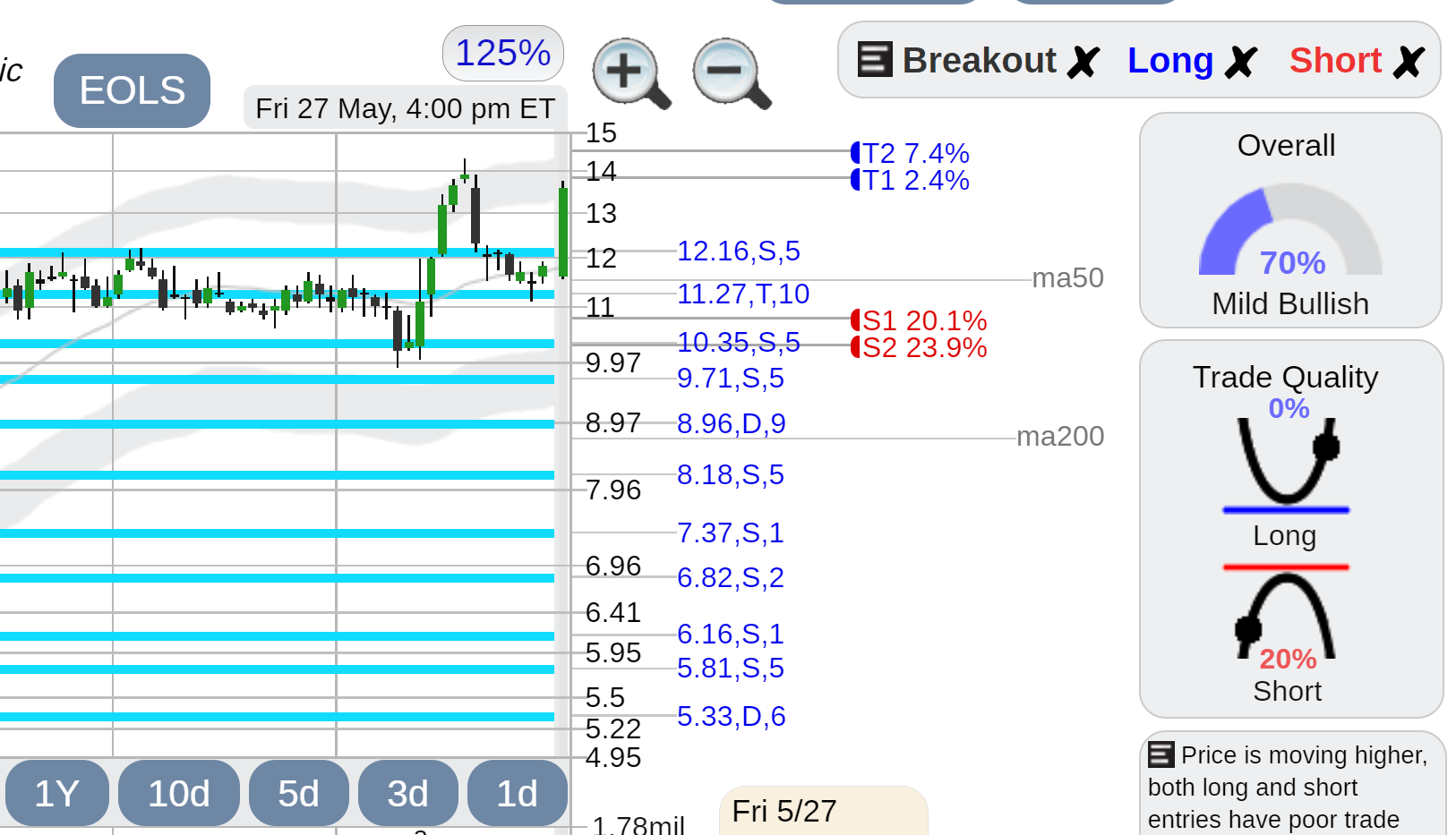Remove the Short filter with its X
Image resolution: width=1456 pixels, height=835 pixels.
point(1409,62)
